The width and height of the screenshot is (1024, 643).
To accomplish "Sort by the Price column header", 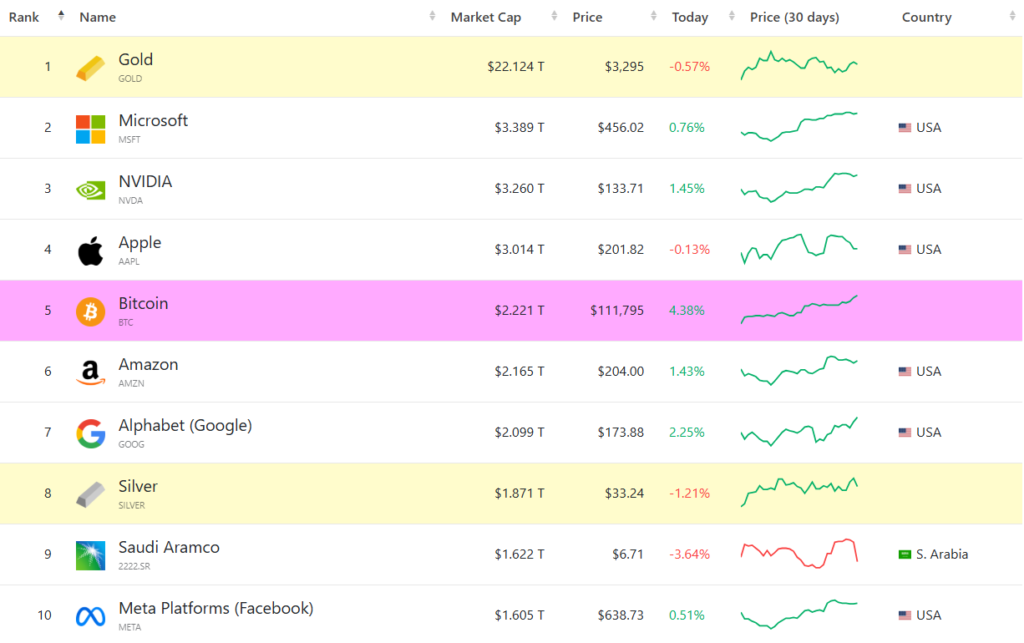I will 587,17.
